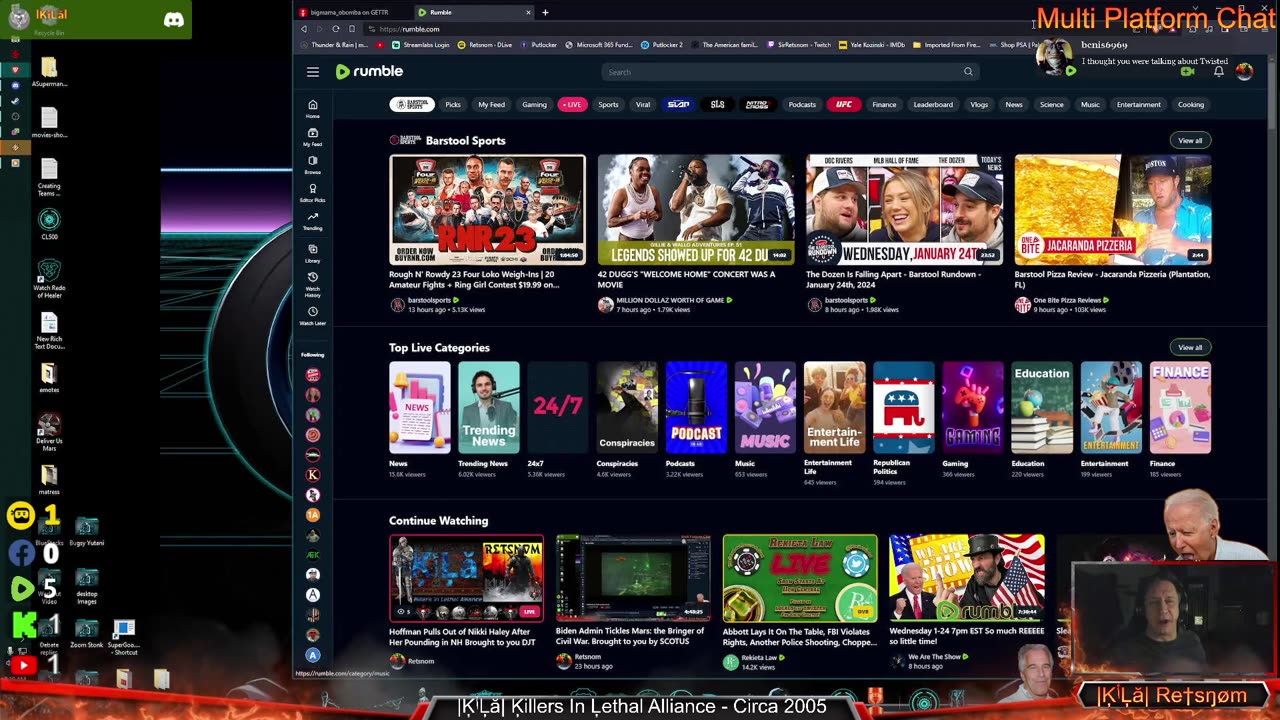Open Browse in the sidebar

[313, 164]
